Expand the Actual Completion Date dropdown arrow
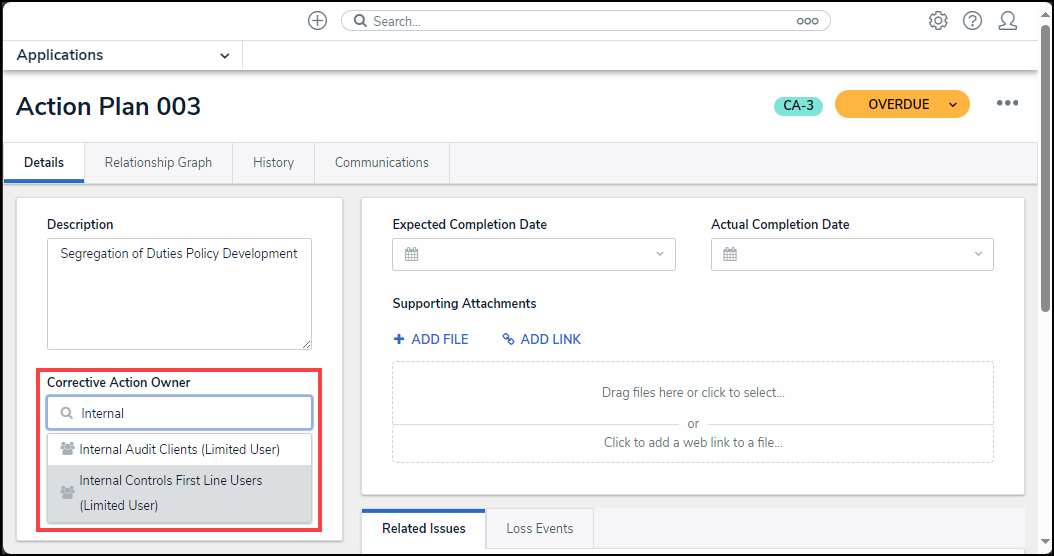The image size is (1054, 556). coord(978,254)
